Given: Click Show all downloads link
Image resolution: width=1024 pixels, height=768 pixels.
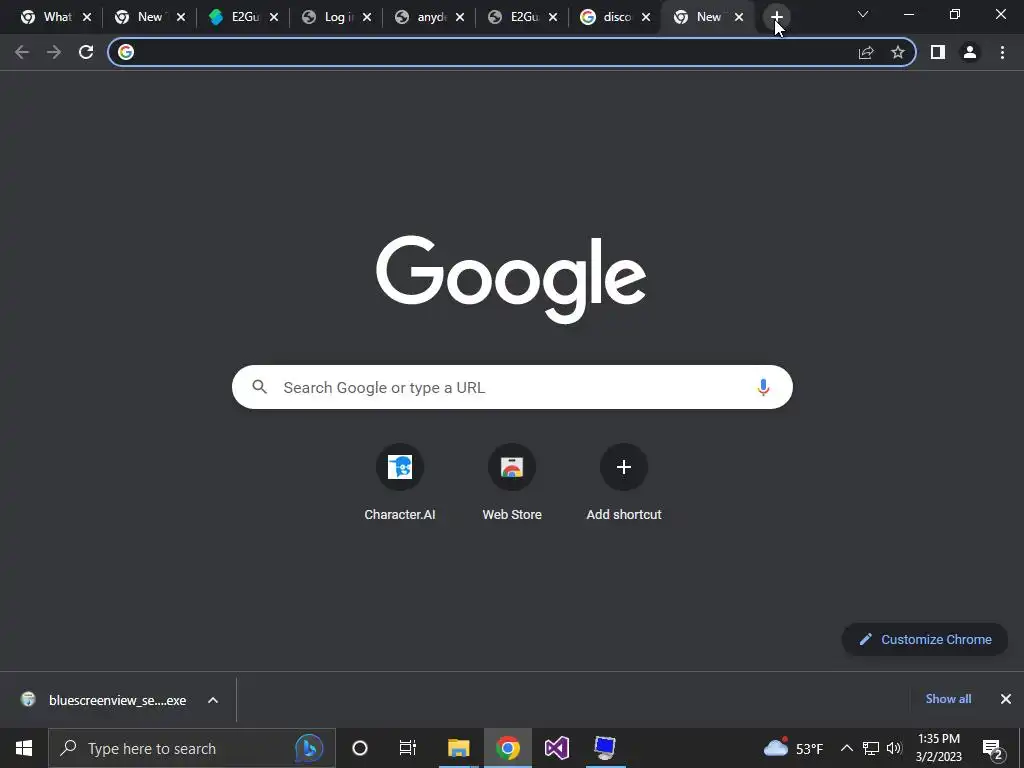Looking at the screenshot, I should pos(948,699).
